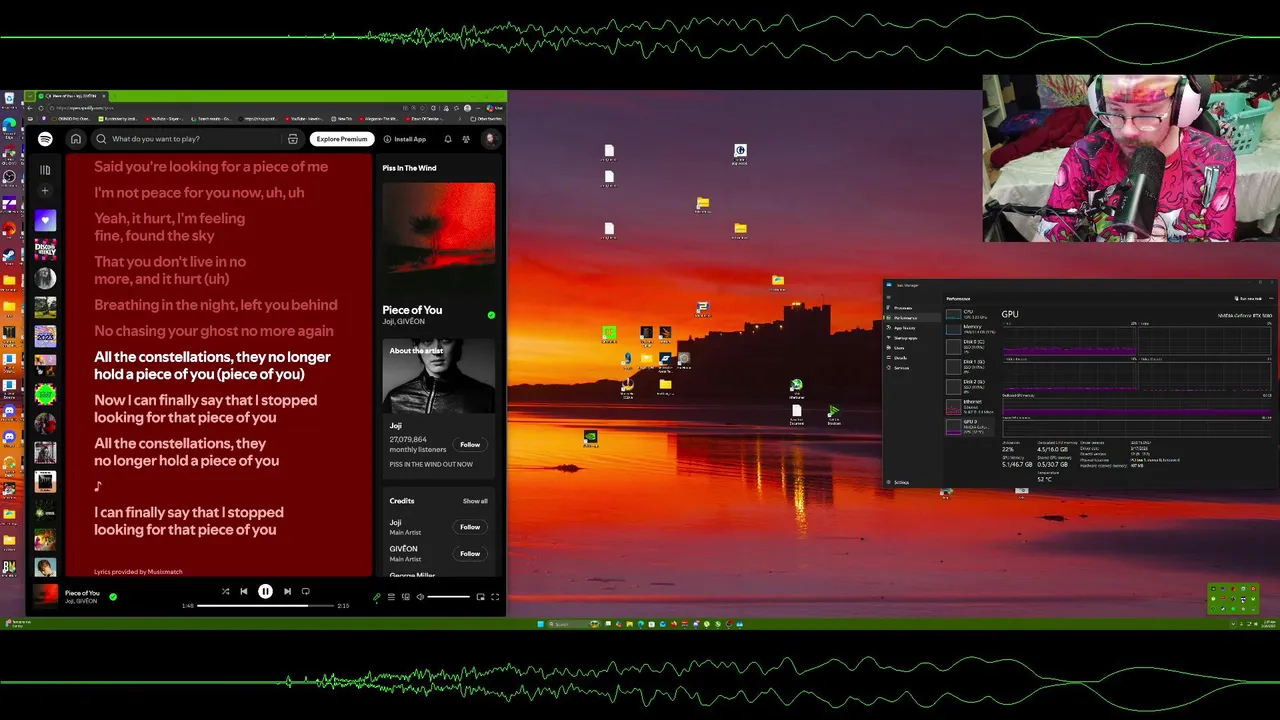
Task: Open the Windows Start button on taskbar
Action: 541,624
